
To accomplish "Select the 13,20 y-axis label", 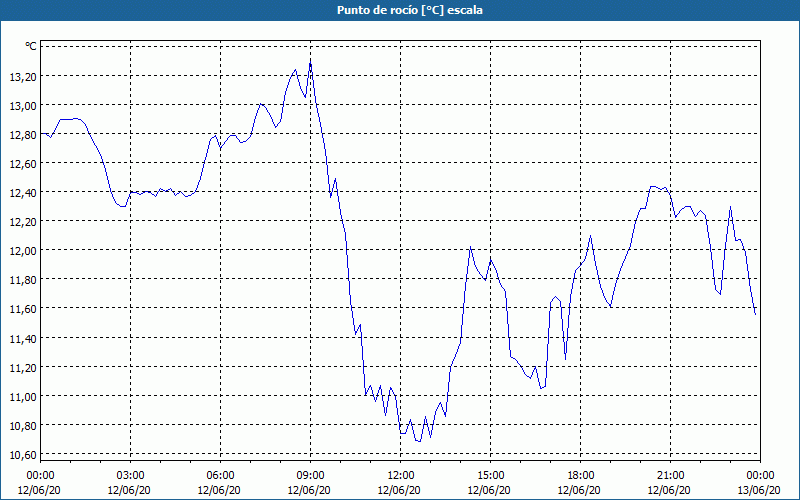I will tap(23, 76).
